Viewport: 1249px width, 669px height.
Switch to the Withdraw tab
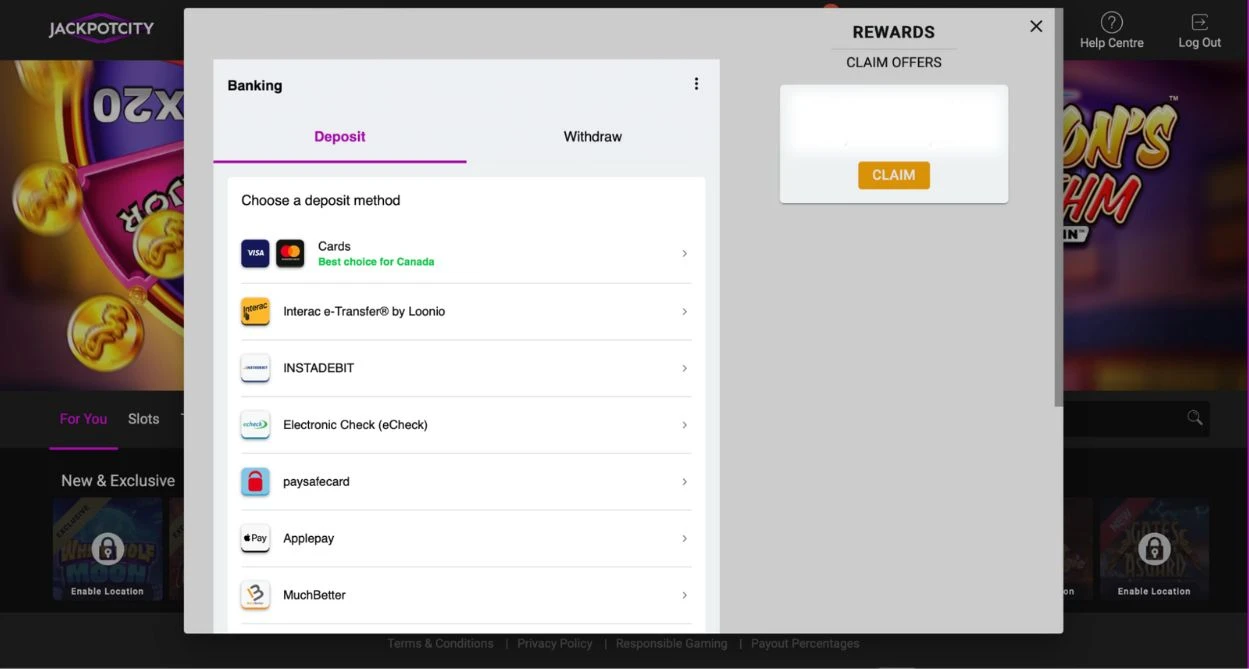593,137
